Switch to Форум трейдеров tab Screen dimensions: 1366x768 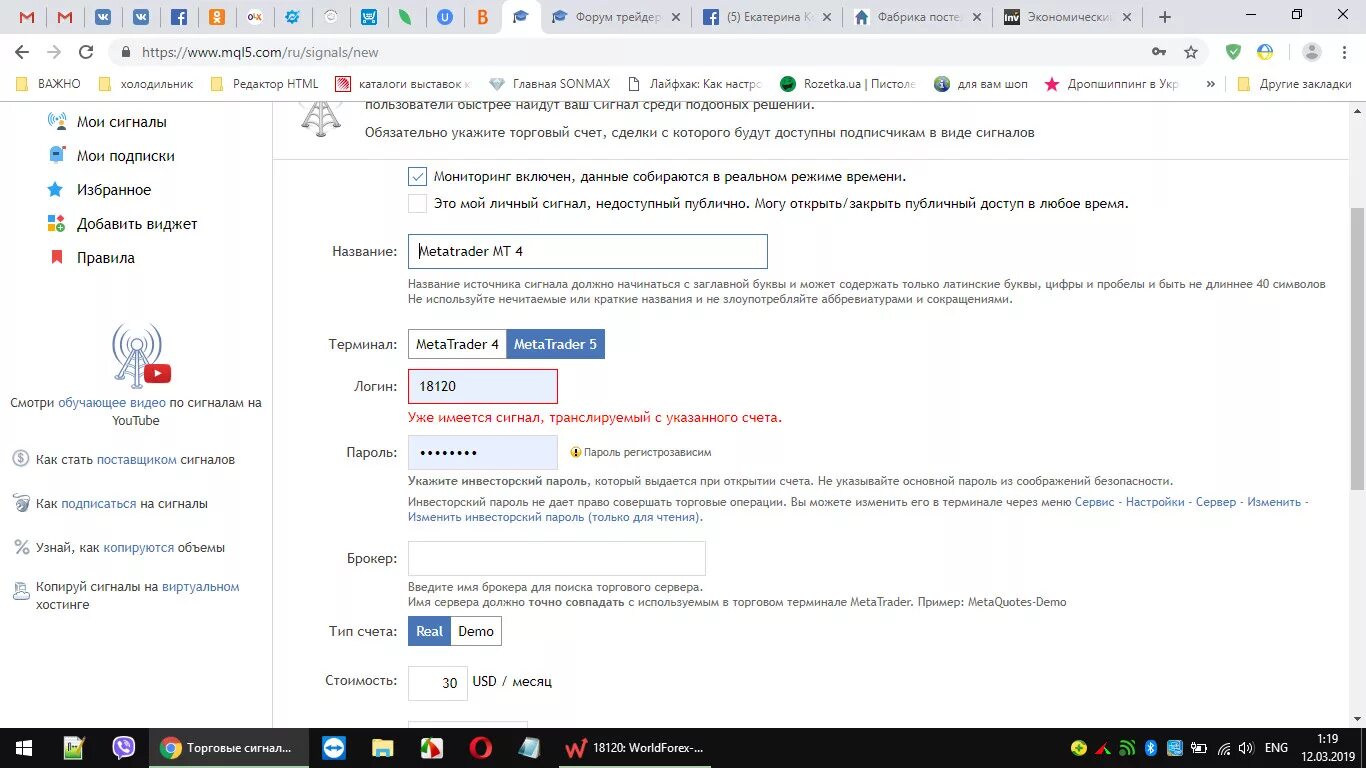(616, 17)
